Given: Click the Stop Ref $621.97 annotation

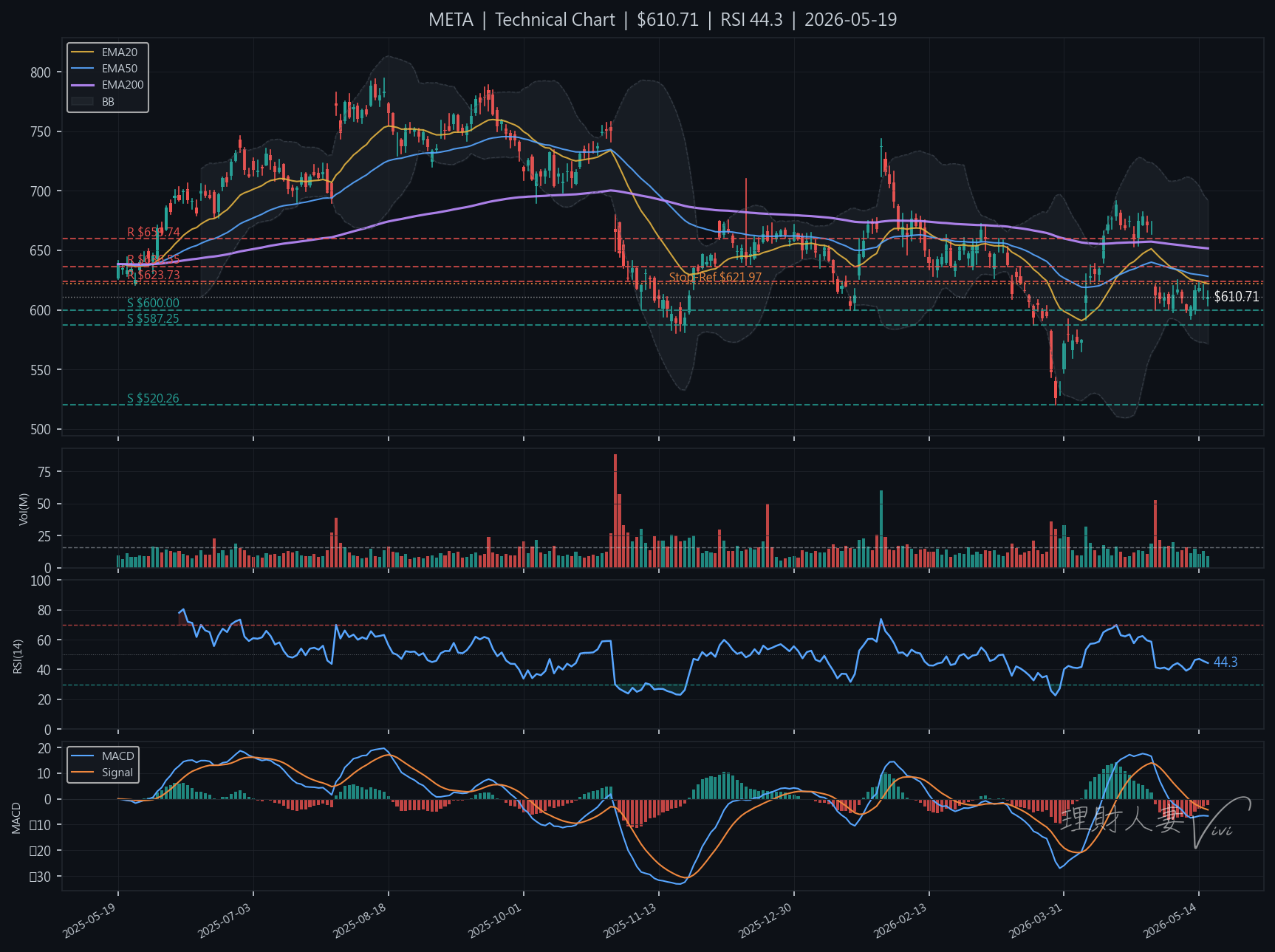Looking at the screenshot, I should pos(715,278).
